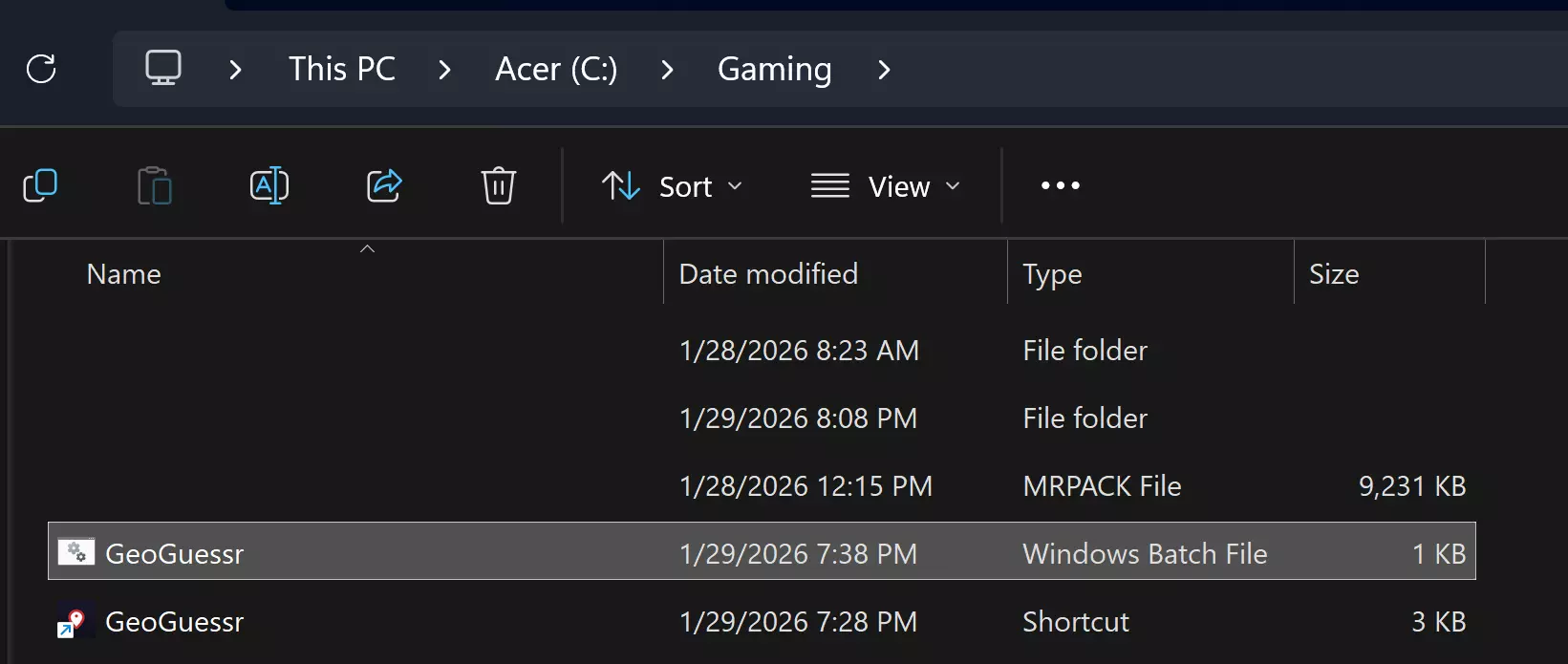Click the PC monitor icon in address bar
Viewport: 1568px width, 664px height.
[x=163, y=69]
